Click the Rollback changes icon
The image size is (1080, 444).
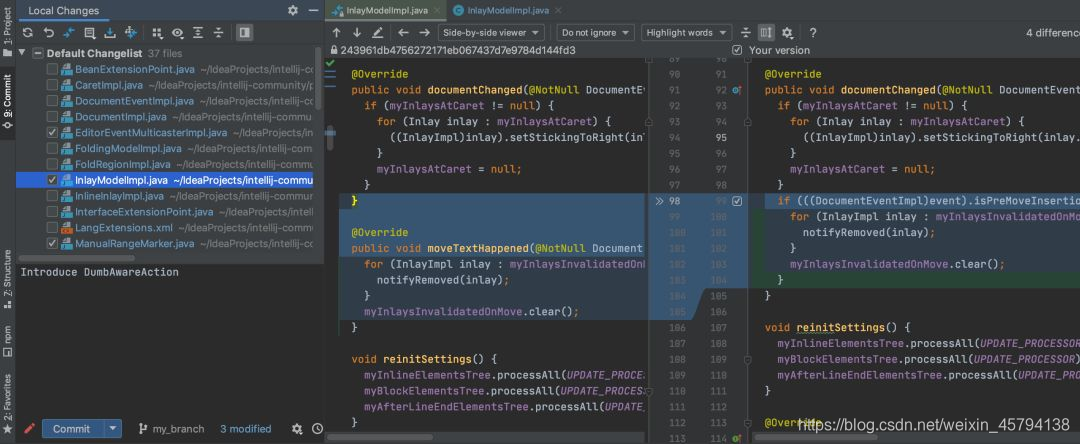(x=48, y=32)
